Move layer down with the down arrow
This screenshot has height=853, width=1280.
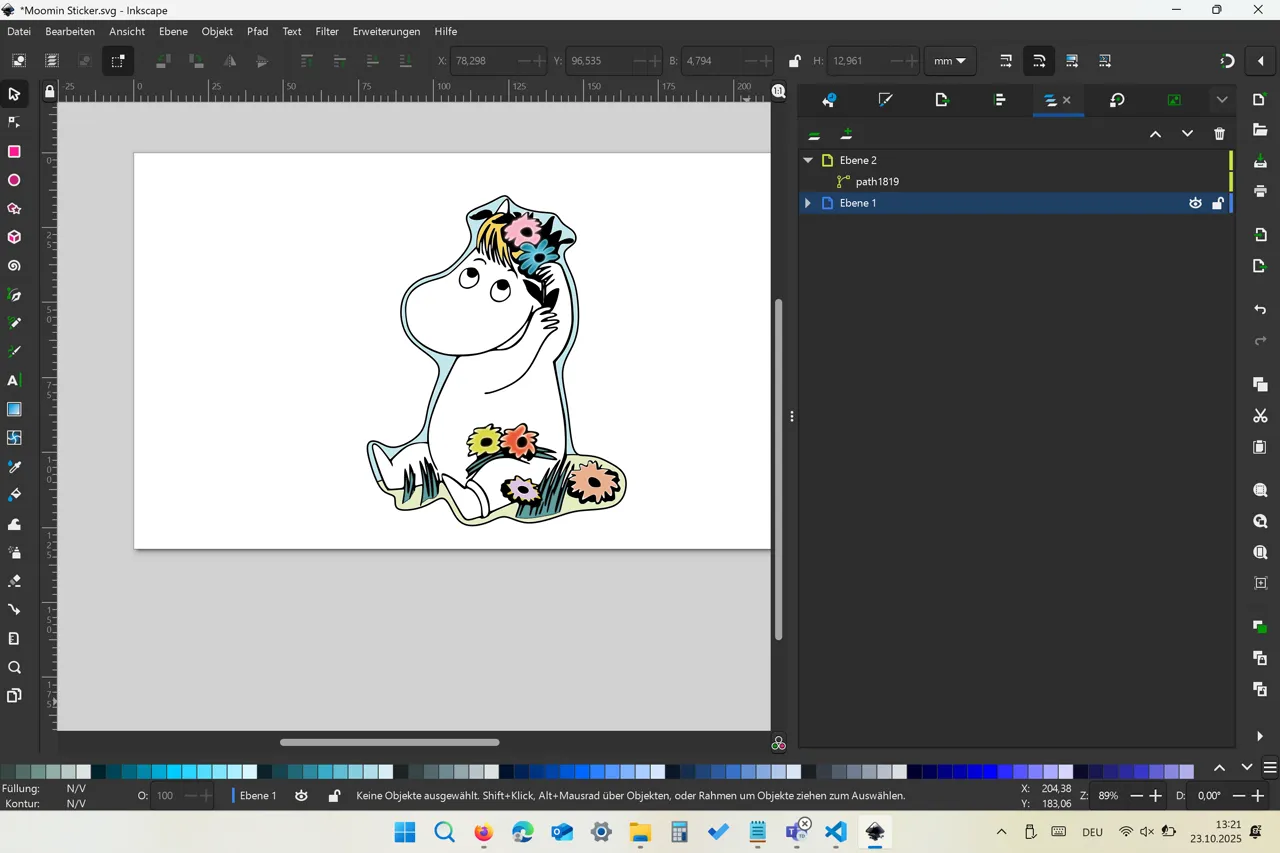(1187, 134)
